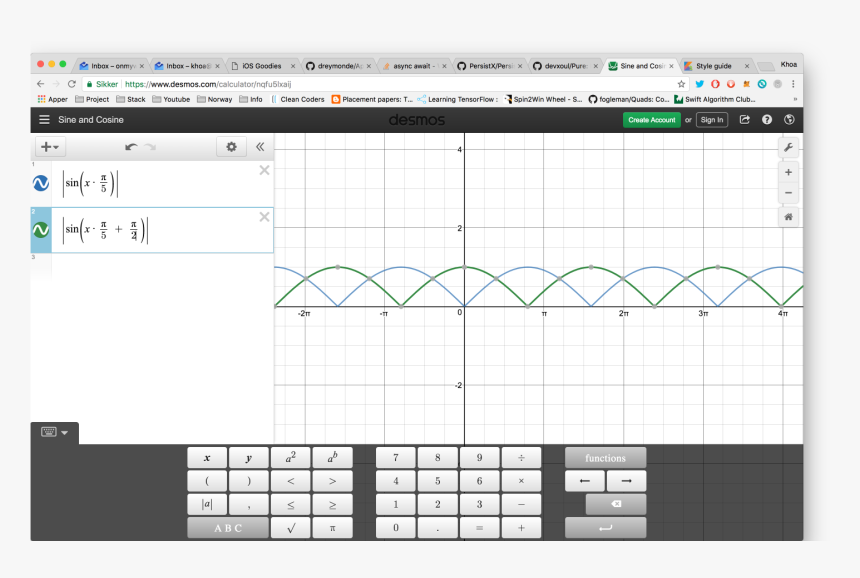Zoom out using the minus button

[789, 192]
